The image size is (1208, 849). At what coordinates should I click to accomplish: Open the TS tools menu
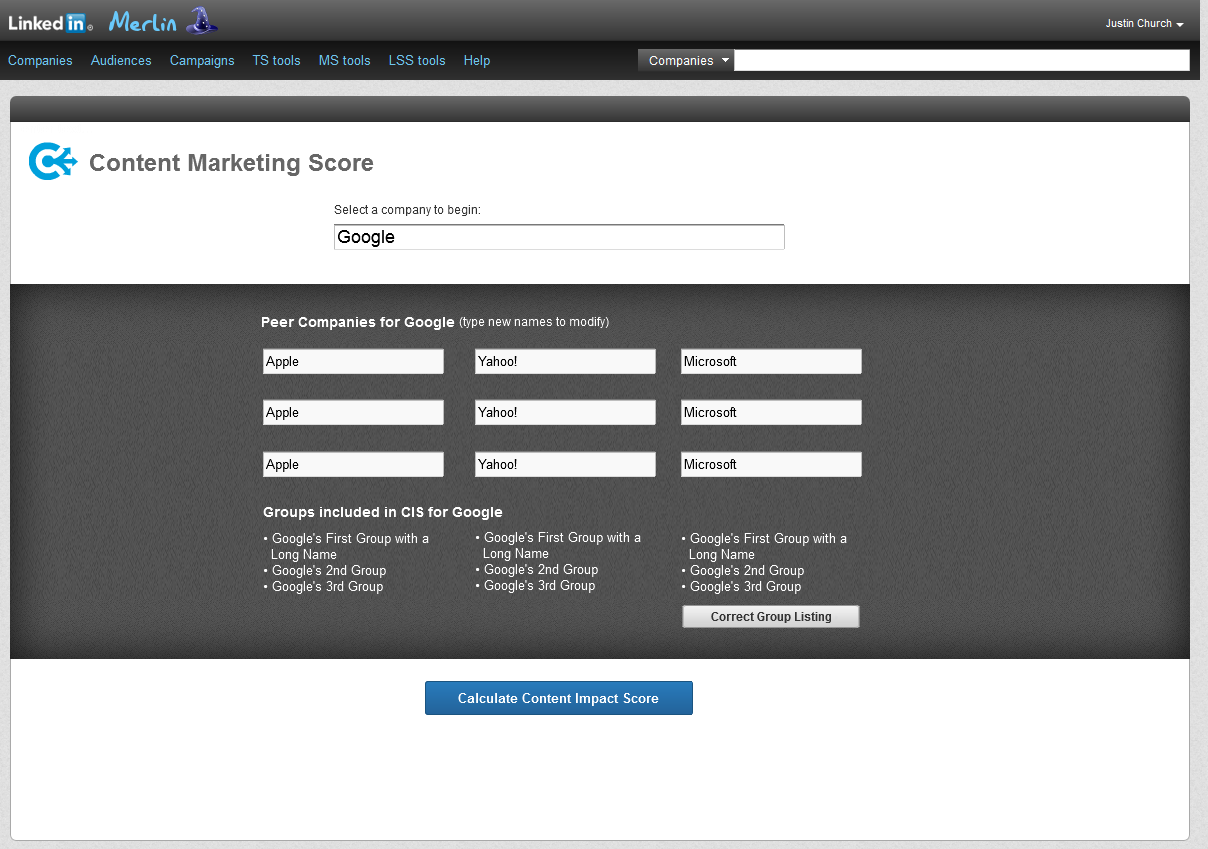276,61
